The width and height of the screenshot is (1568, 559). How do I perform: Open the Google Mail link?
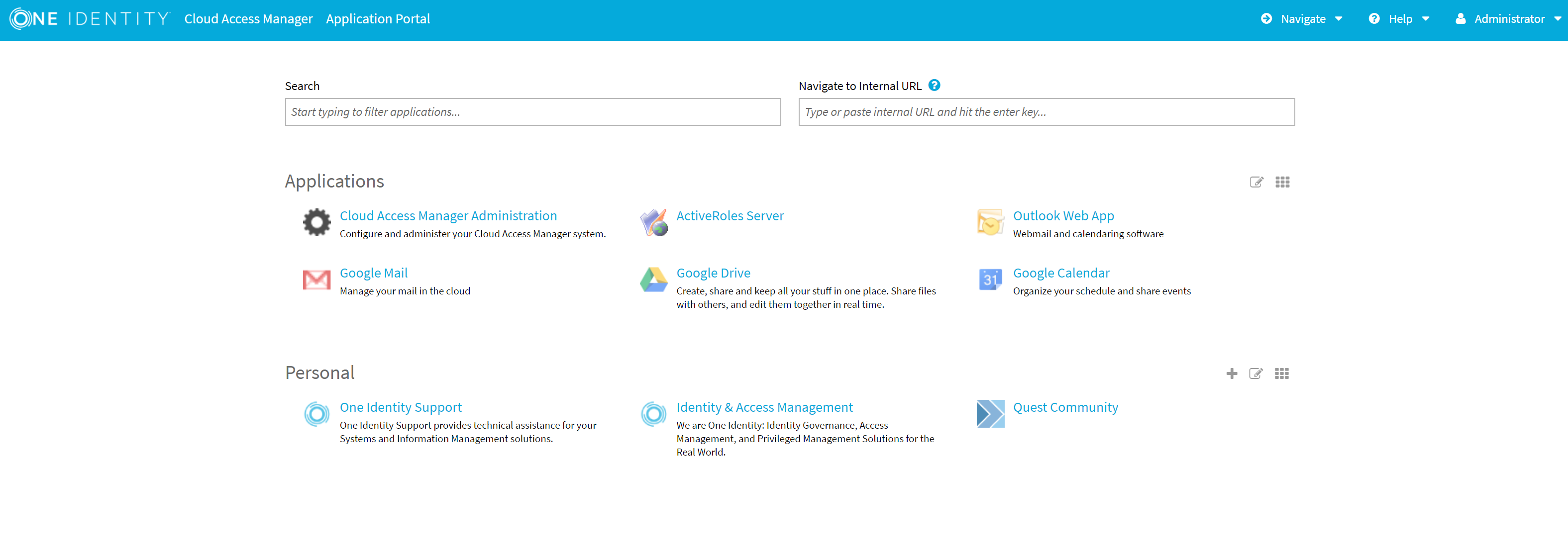[x=374, y=273]
